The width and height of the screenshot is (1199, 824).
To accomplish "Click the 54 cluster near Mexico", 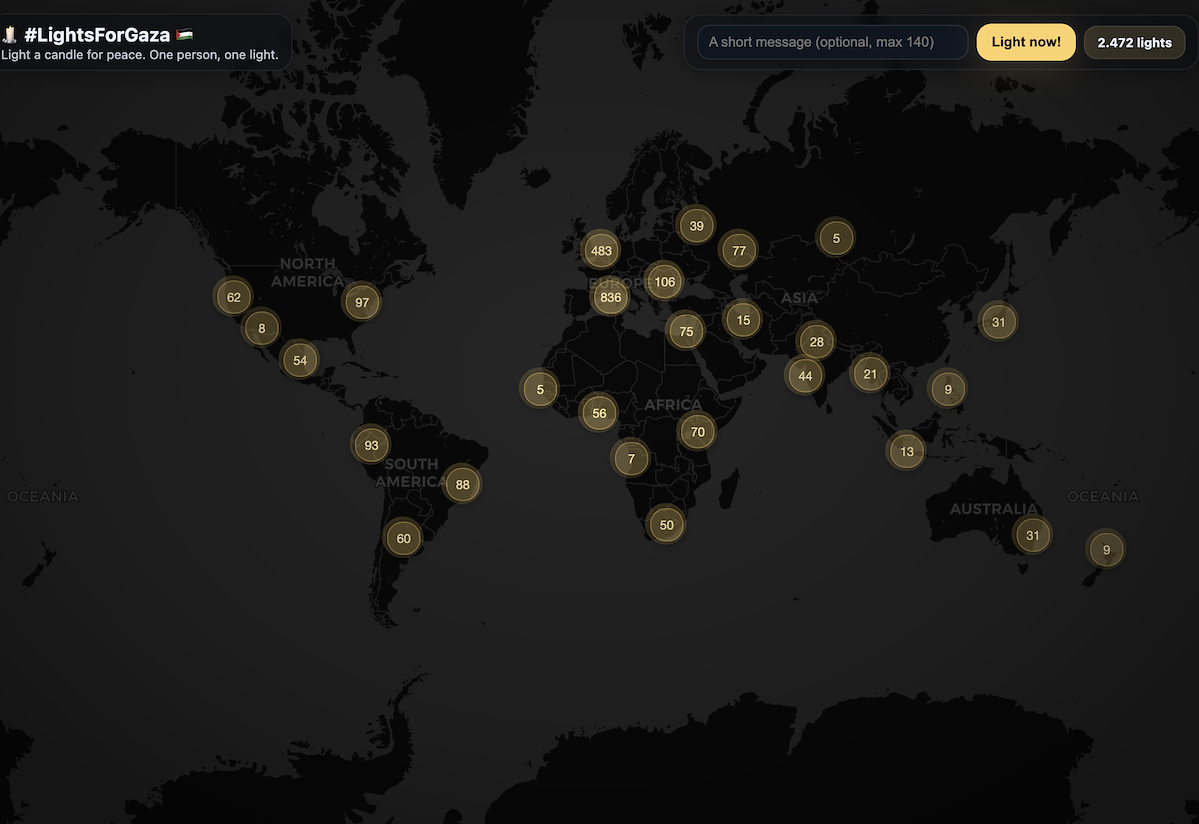I will click(300, 360).
